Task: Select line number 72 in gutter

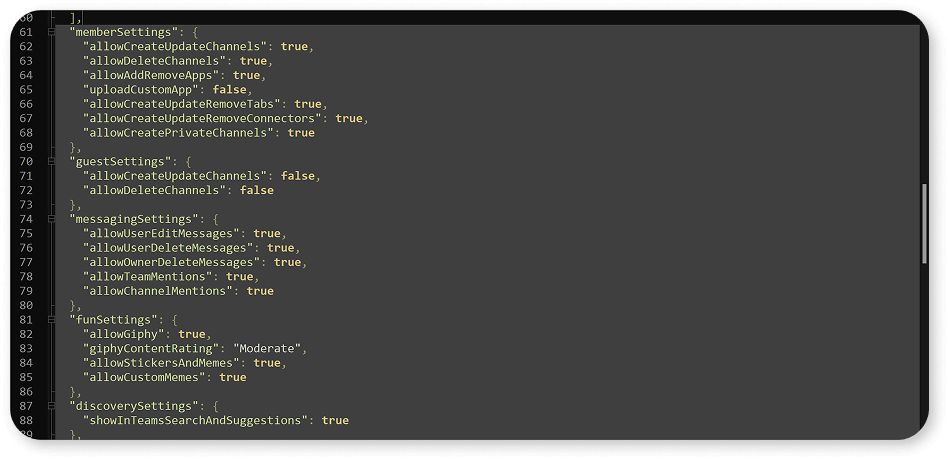Action: 26,190
